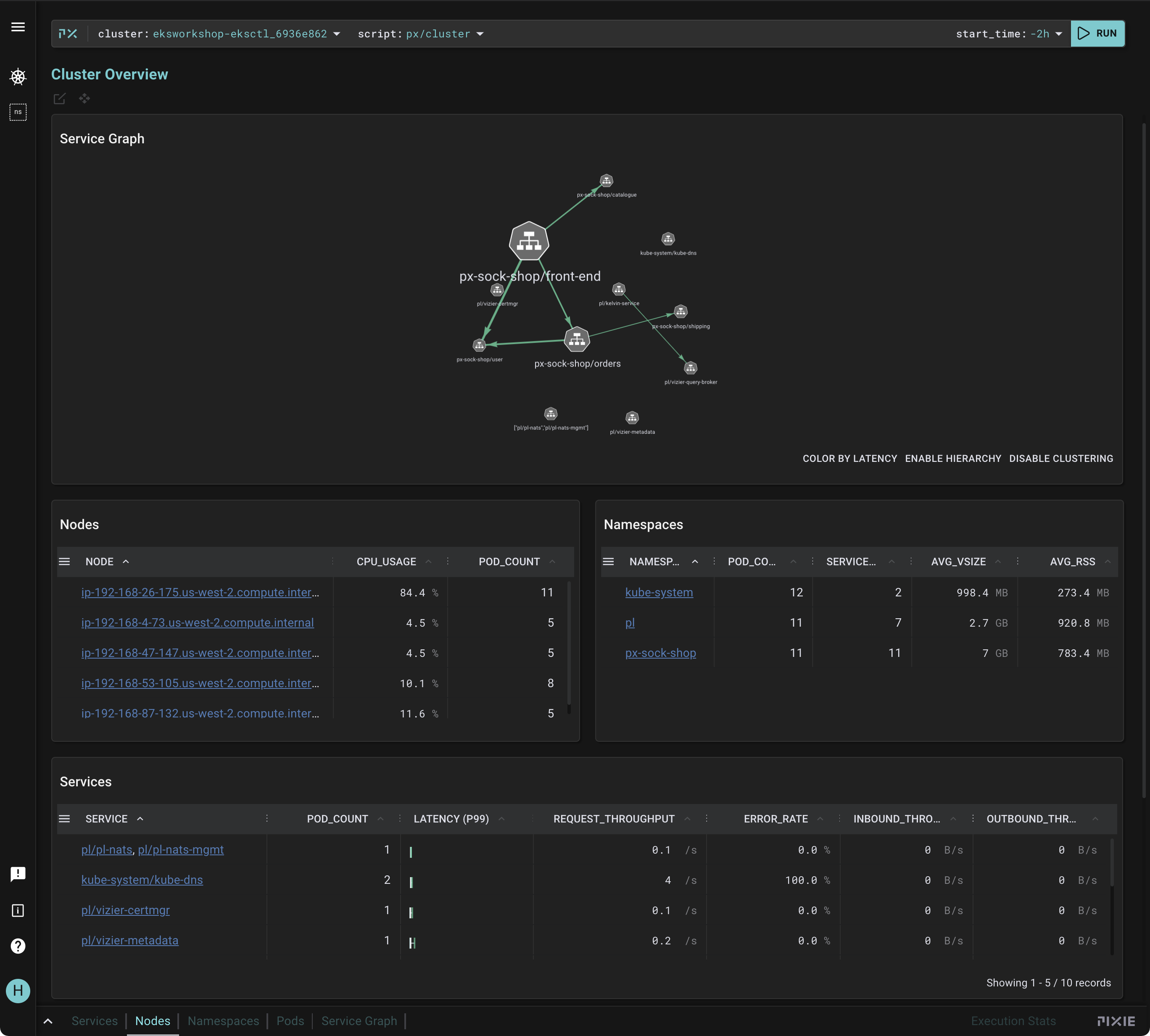The image size is (1150, 1036).
Task: Select the px-sock-shop/orders graph node
Action: tap(577, 340)
